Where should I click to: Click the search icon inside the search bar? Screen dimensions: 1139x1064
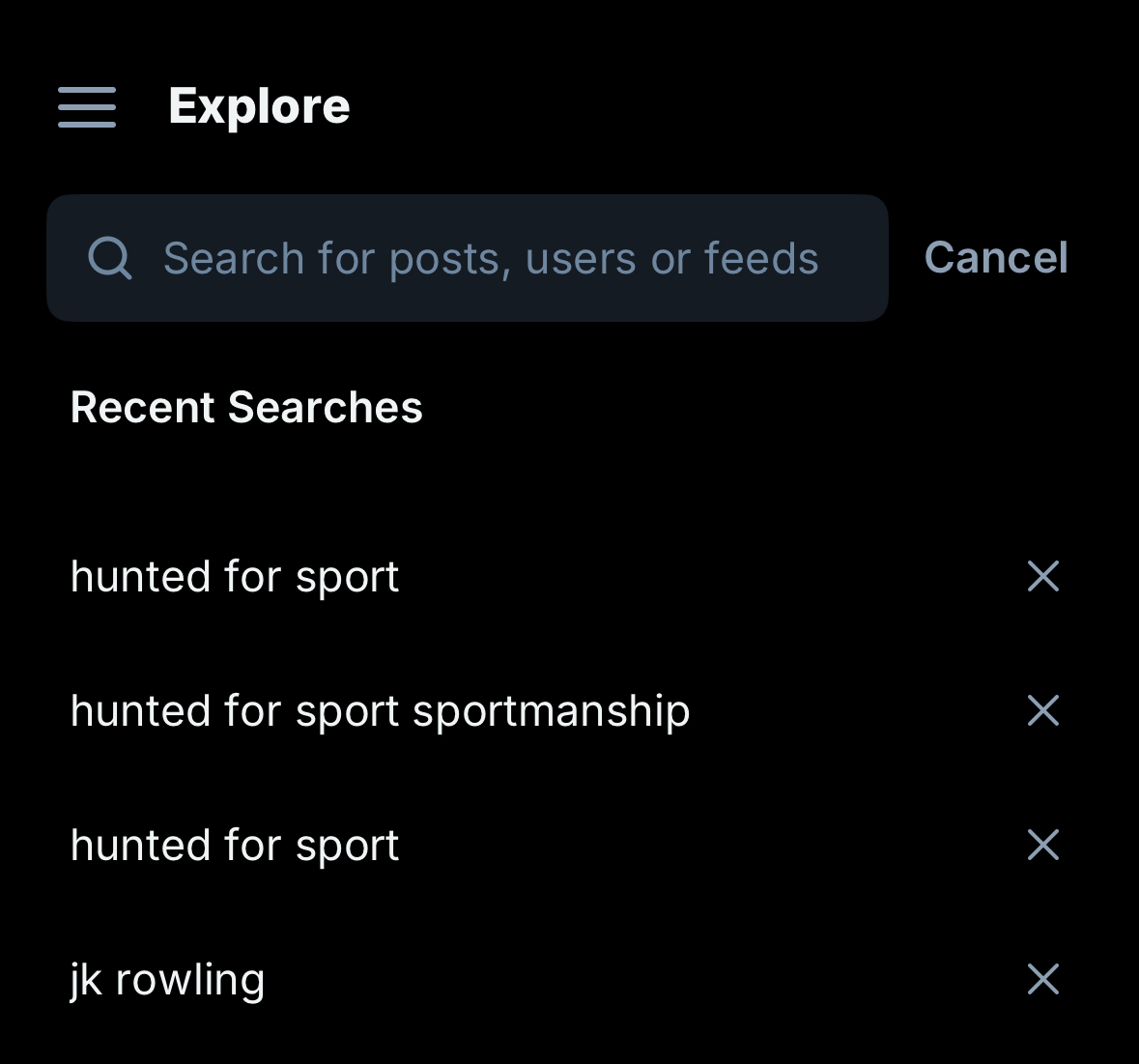pyautogui.click(x=110, y=258)
